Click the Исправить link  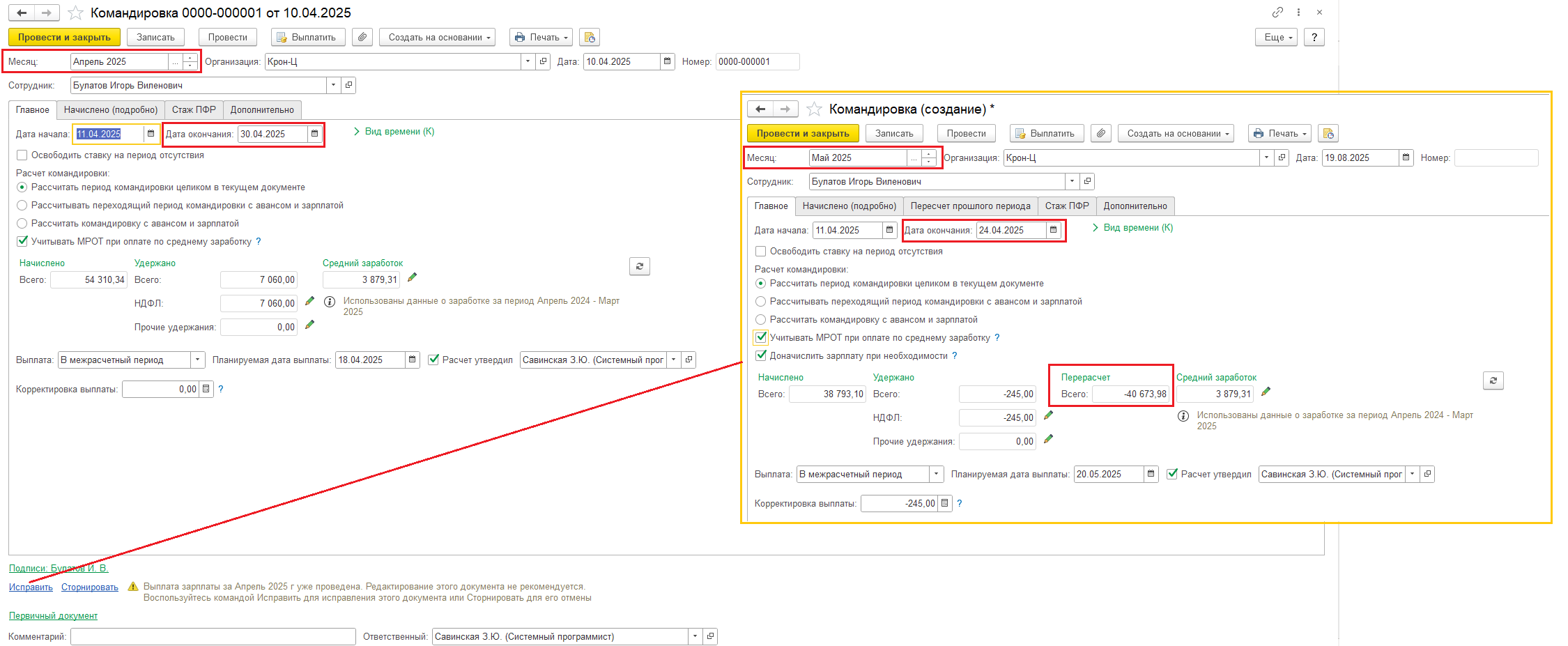tap(31, 587)
